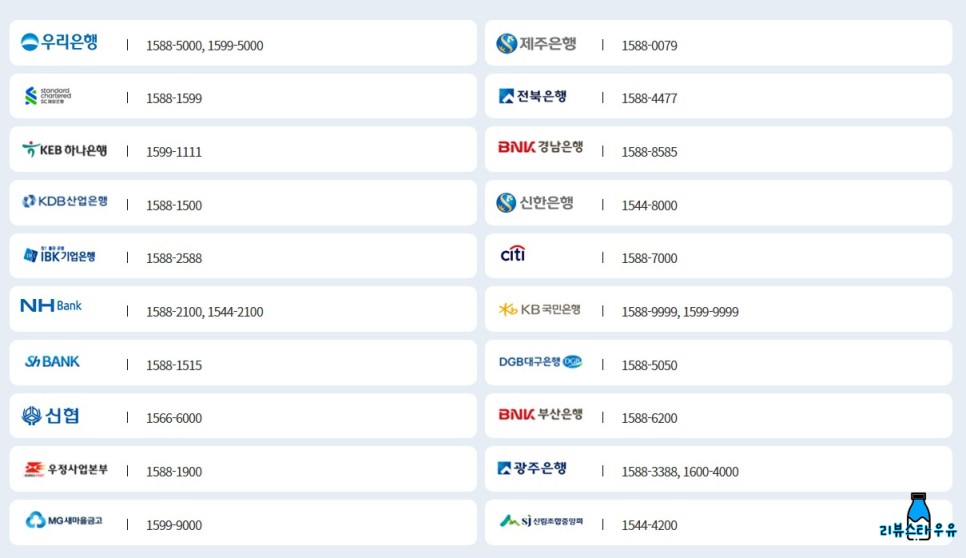Click the 우정사업본부 logo

tap(66, 469)
